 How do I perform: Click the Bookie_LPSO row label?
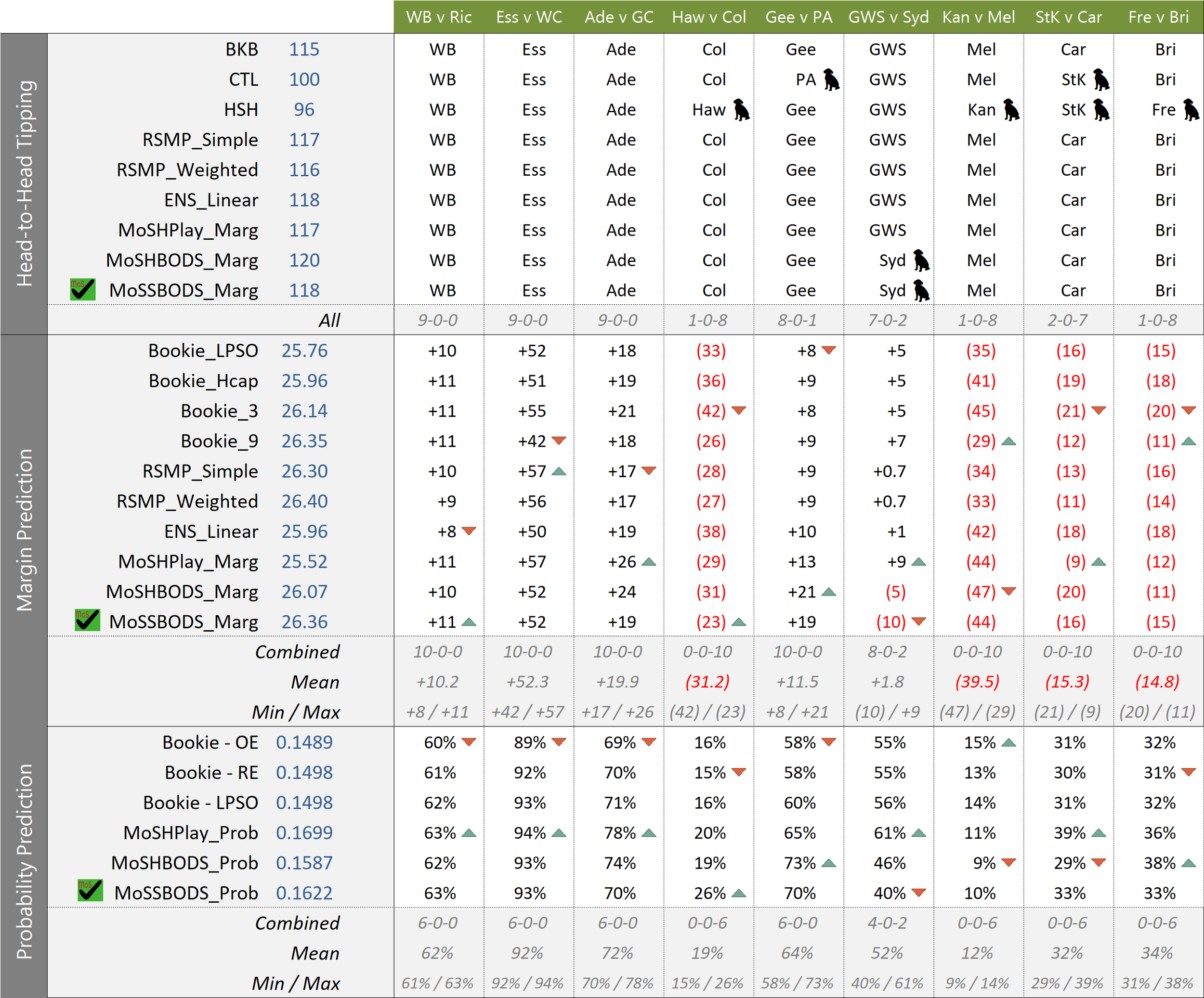tap(203, 351)
